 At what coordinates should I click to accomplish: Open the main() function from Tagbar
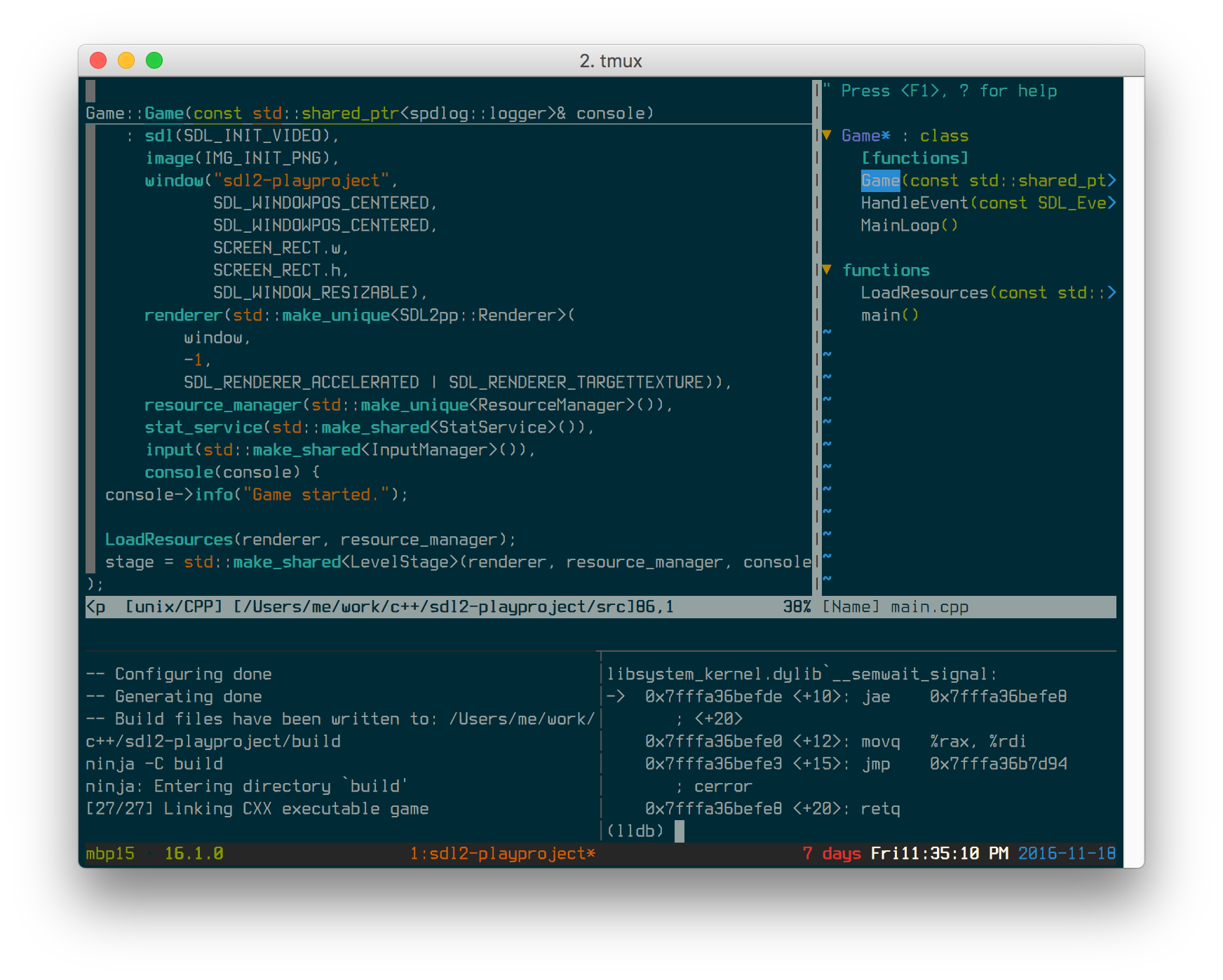point(888,315)
